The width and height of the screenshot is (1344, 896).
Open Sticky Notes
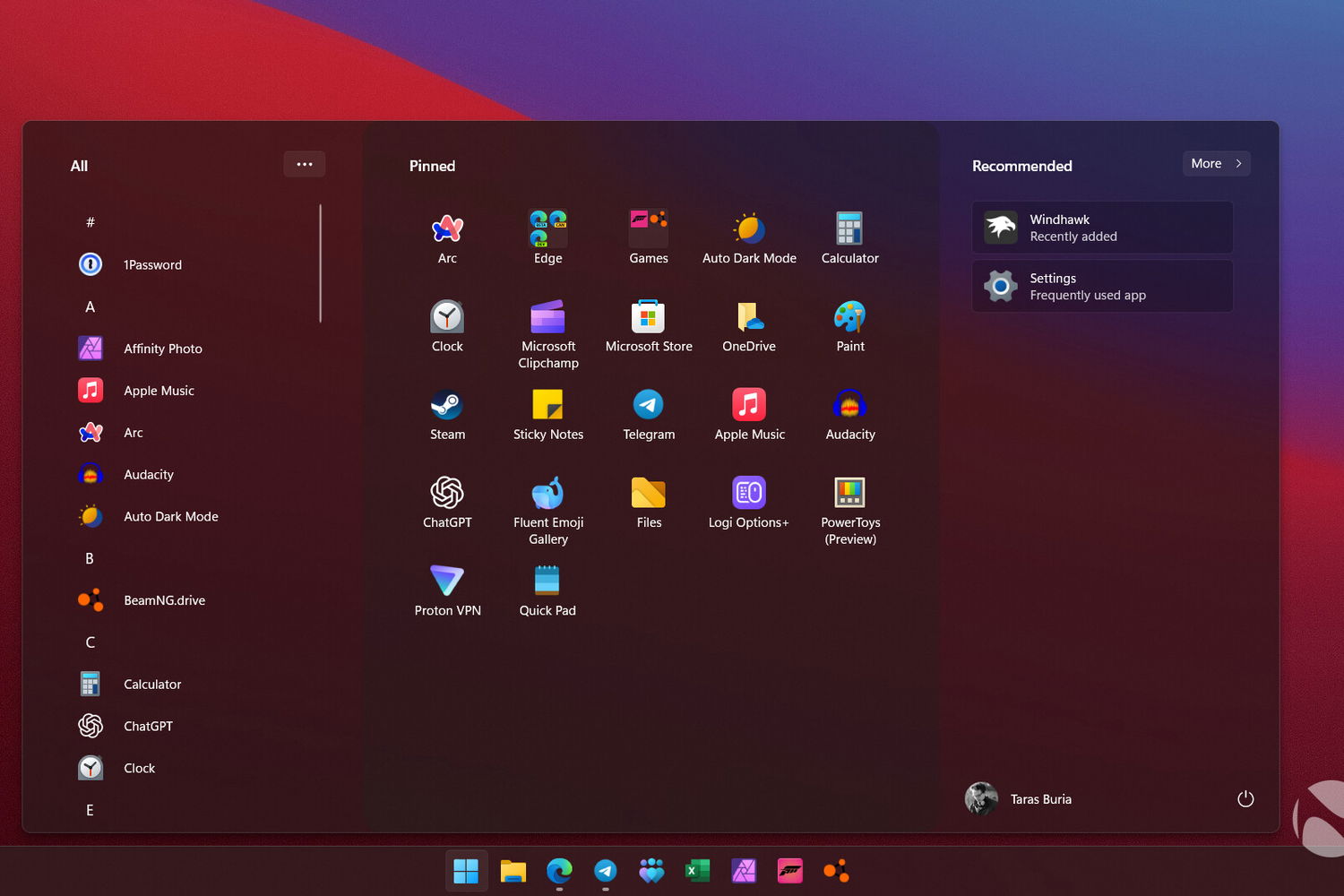(x=548, y=414)
